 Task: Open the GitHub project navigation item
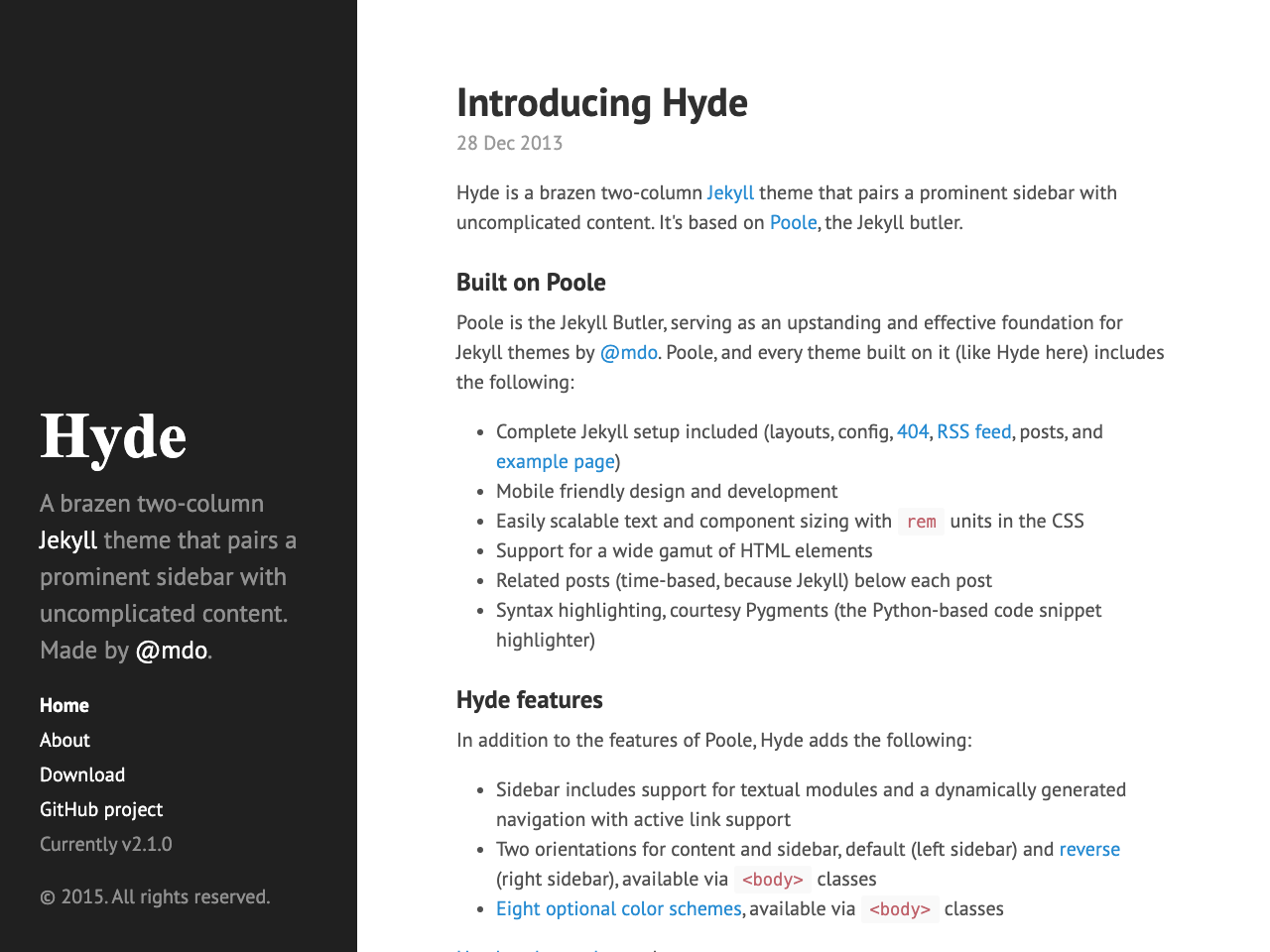coord(100,809)
